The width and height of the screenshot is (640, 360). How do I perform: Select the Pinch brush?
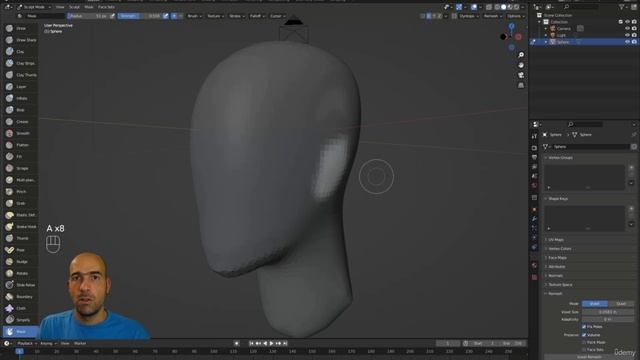(20, 191)
